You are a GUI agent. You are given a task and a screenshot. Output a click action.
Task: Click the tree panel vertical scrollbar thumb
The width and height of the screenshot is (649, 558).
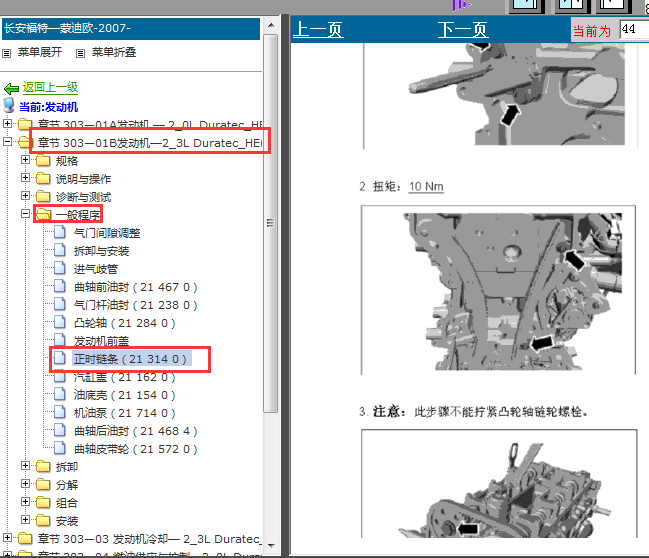pos(271,224)
